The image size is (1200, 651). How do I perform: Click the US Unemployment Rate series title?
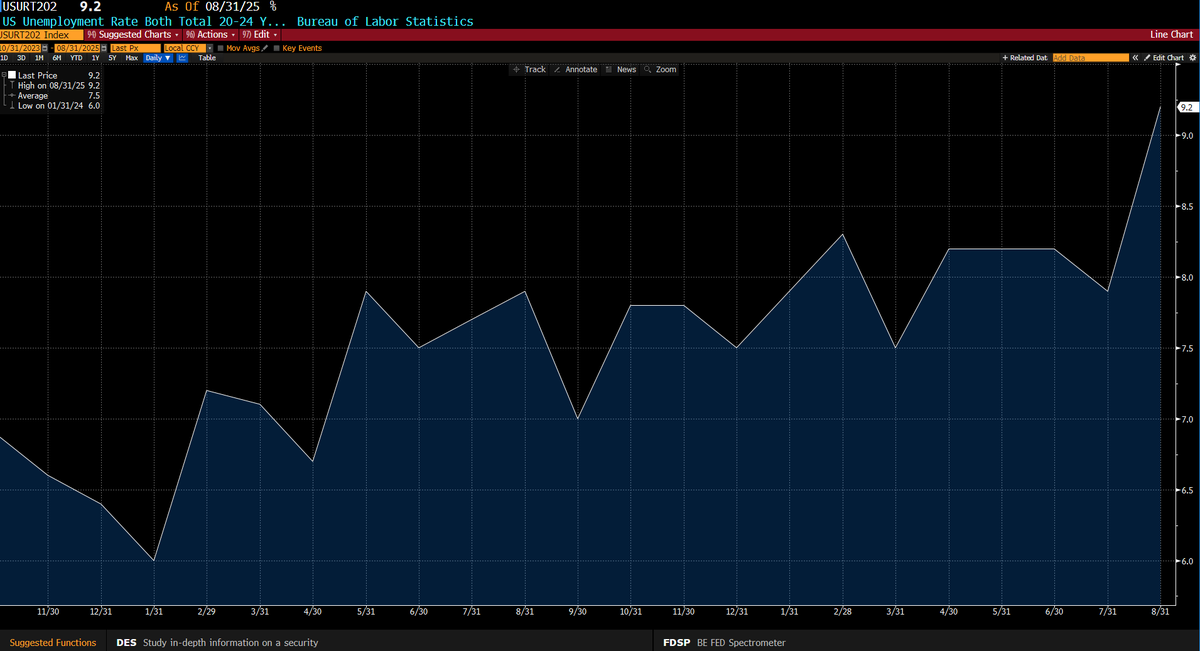tap(142, 21)
